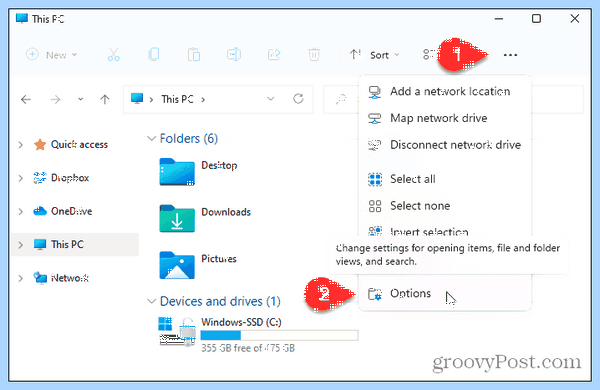Choose Invert selection from menu
600x390 pixels.
click(445, 231)
